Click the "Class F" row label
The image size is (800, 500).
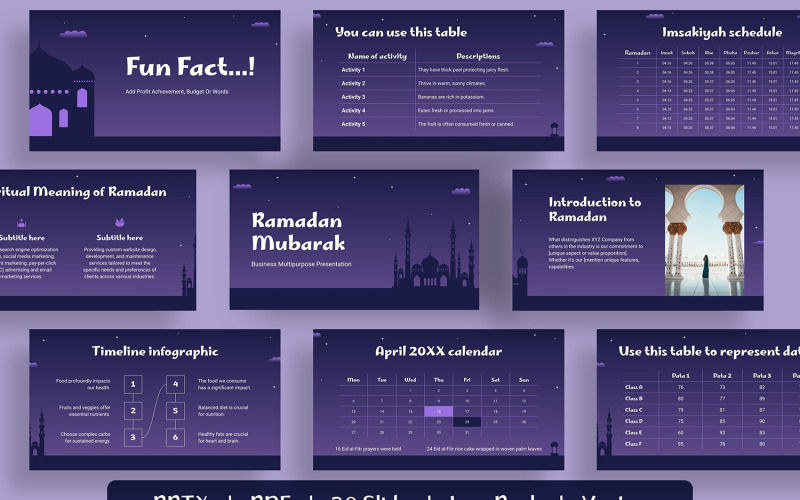pos(634,444)
